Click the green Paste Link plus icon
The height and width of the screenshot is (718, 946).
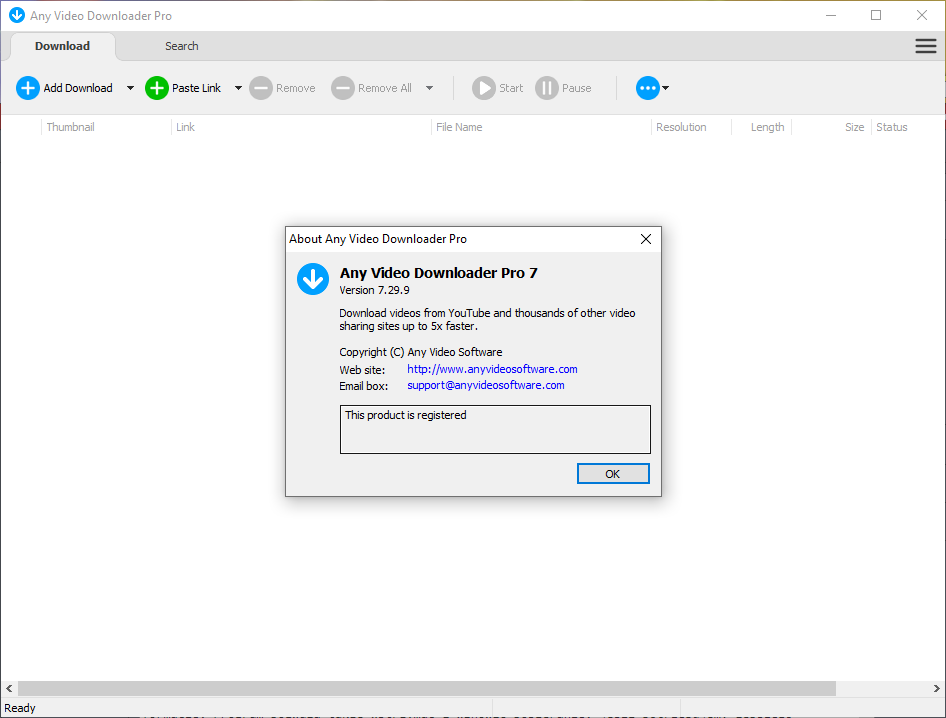[x=157, y=88]
